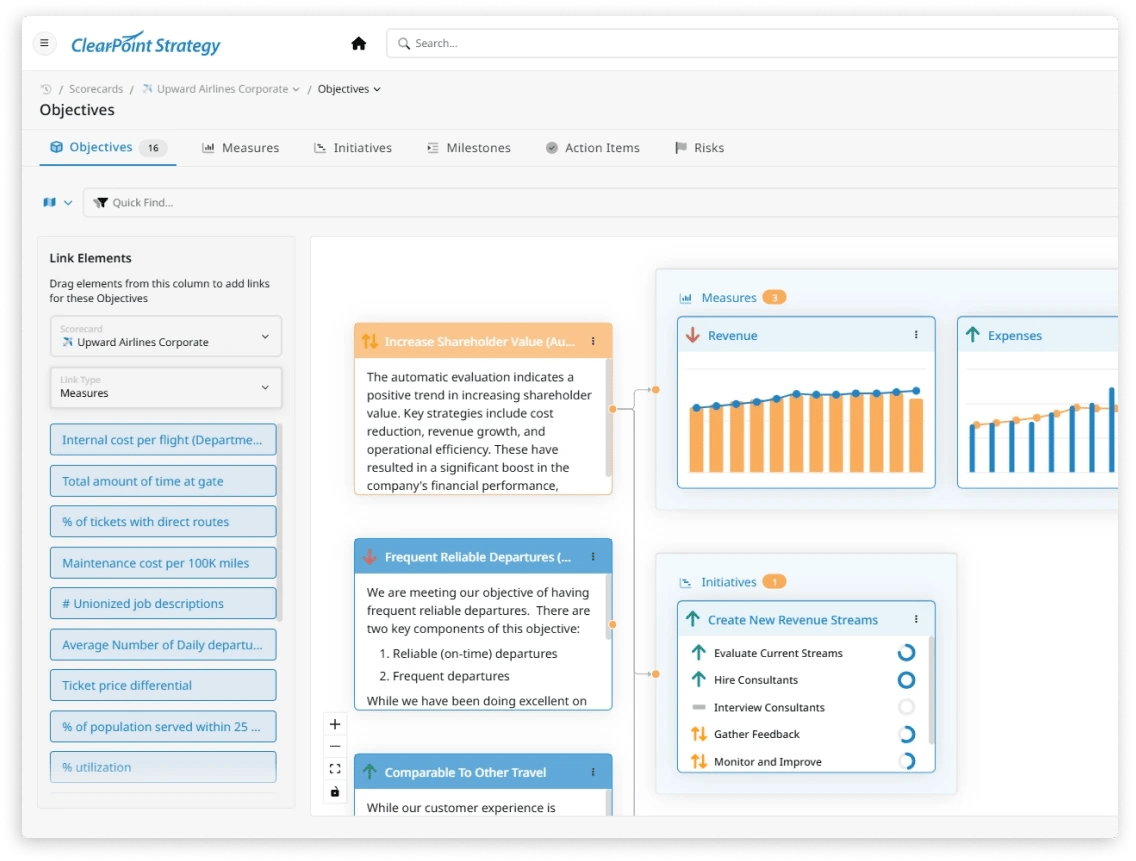The width and height of the screenshot is (1136, 861).
Task: Switch to the Milestones tab
Action: click(x=469, y=148)
